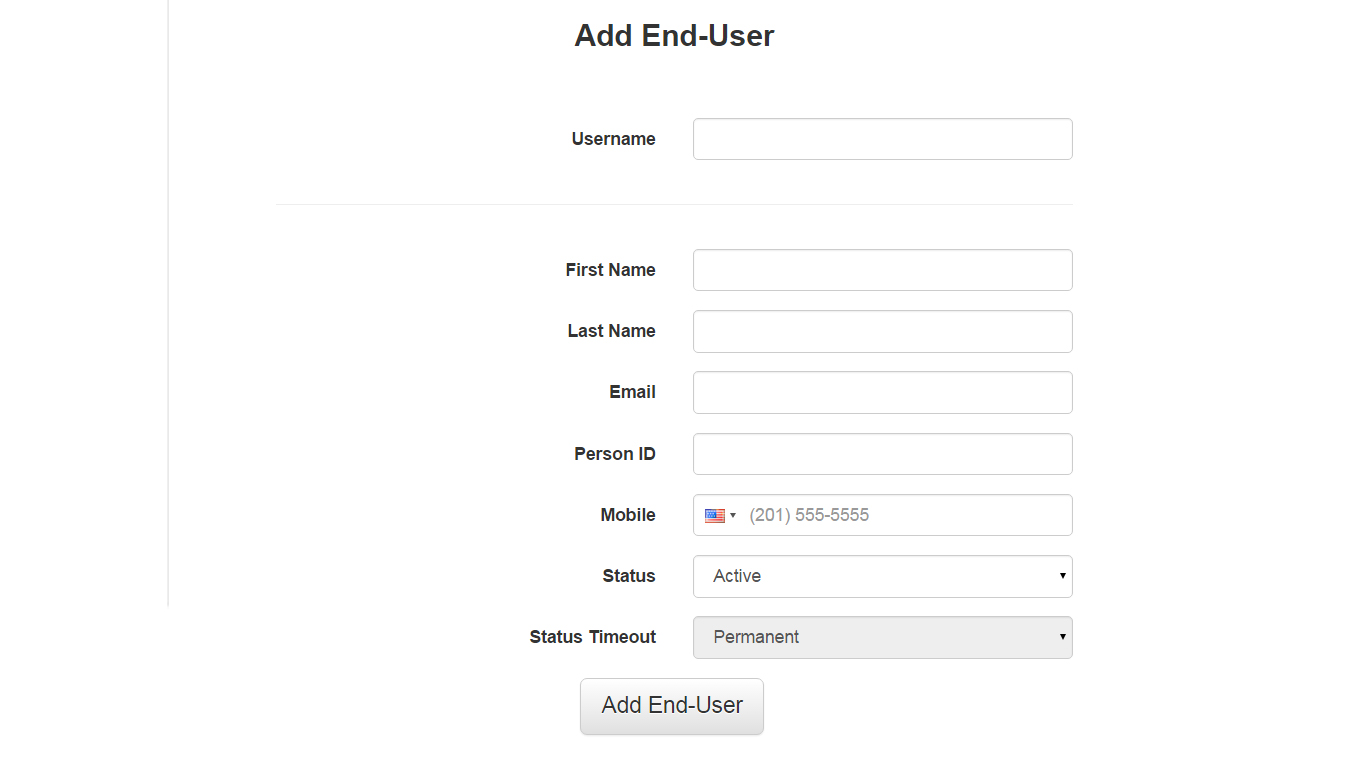
Task: Open the Status Timeout dropdown showing Permanent
Action: coord(882,637)
